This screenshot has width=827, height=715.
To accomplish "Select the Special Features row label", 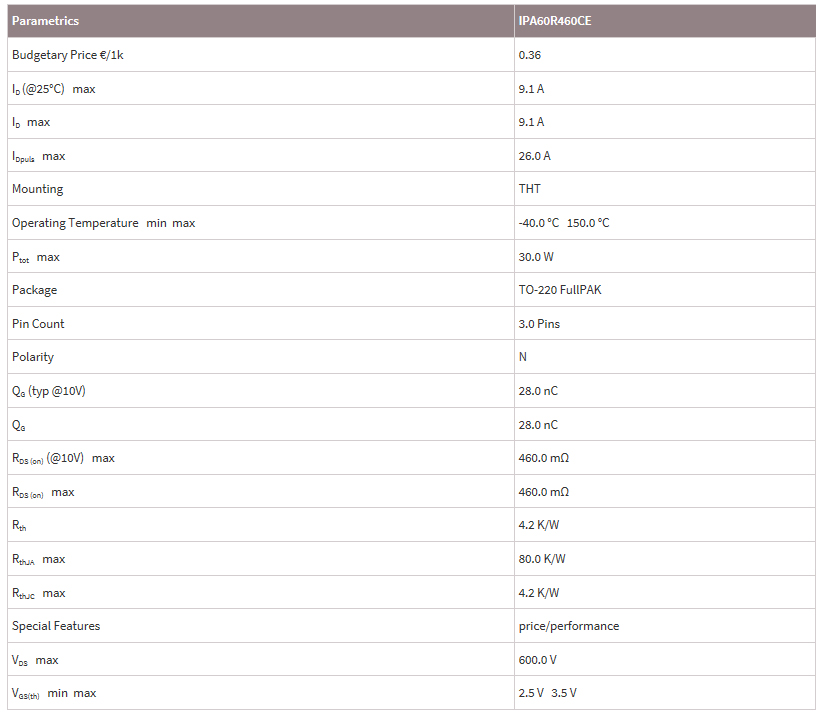I will (x=56, y=626).
